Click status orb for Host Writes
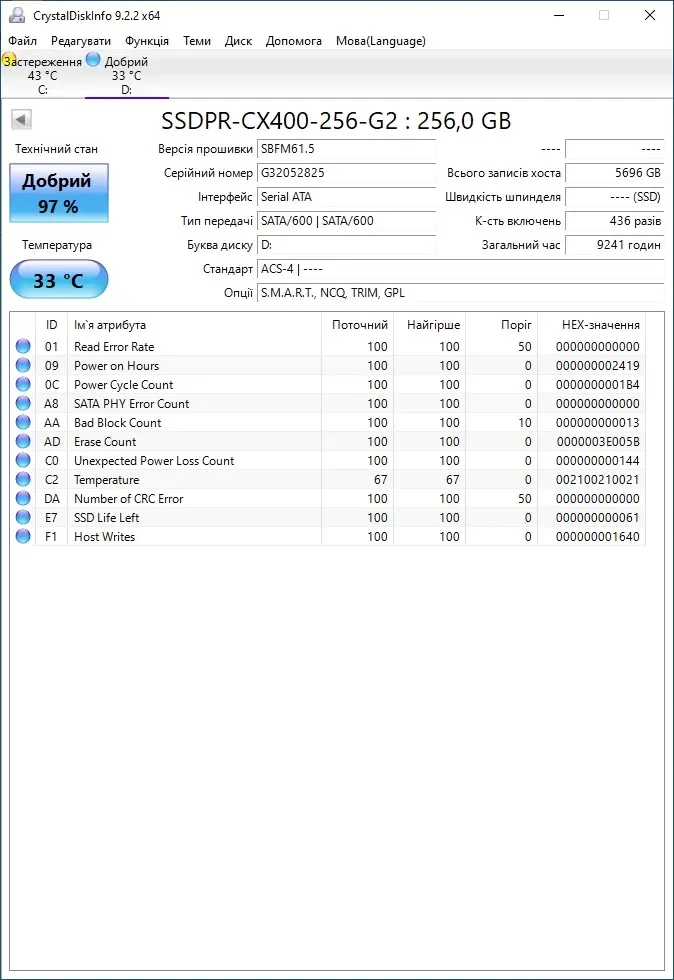 coord(23,536)
